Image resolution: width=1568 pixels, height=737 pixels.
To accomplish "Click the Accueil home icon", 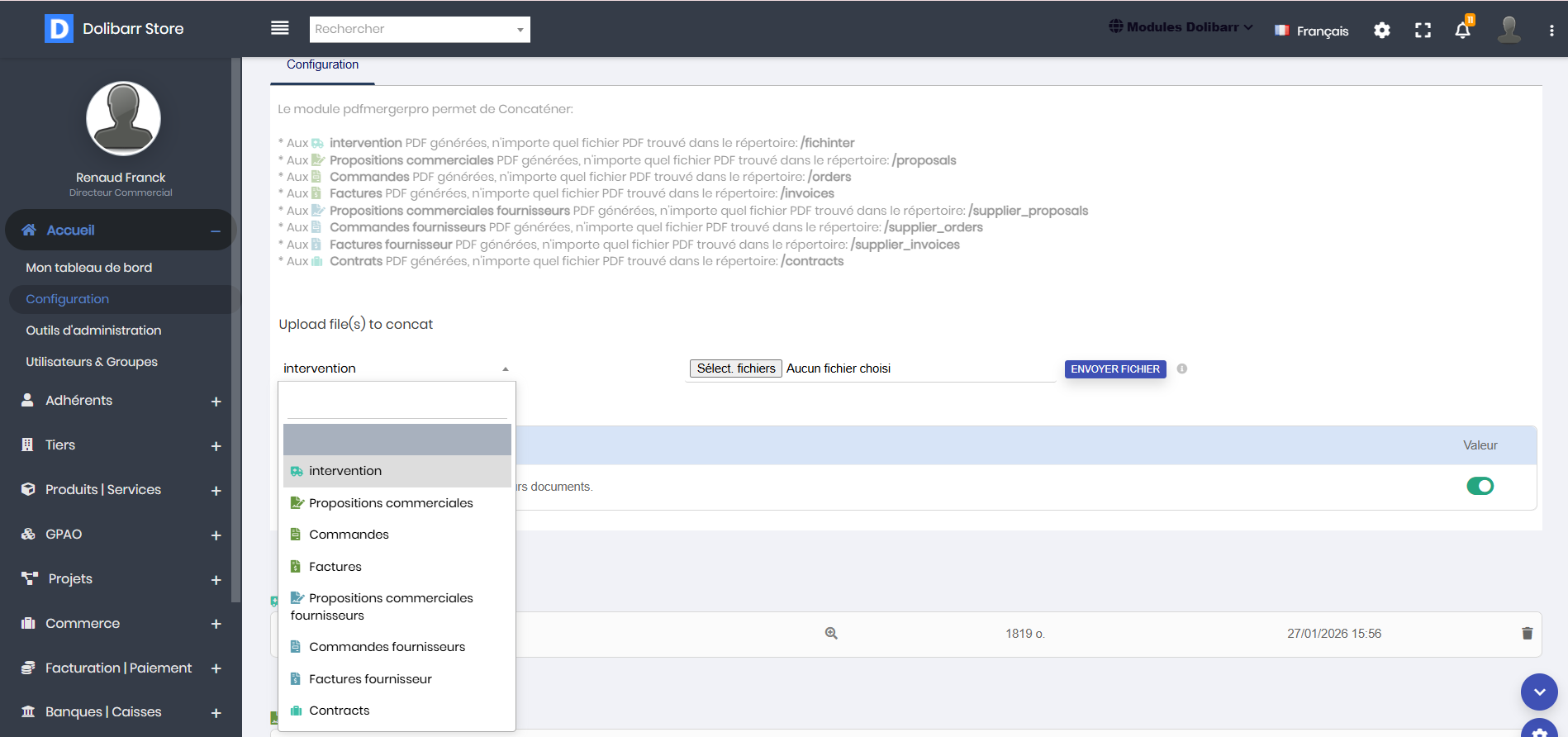I will tap(29, 230).
